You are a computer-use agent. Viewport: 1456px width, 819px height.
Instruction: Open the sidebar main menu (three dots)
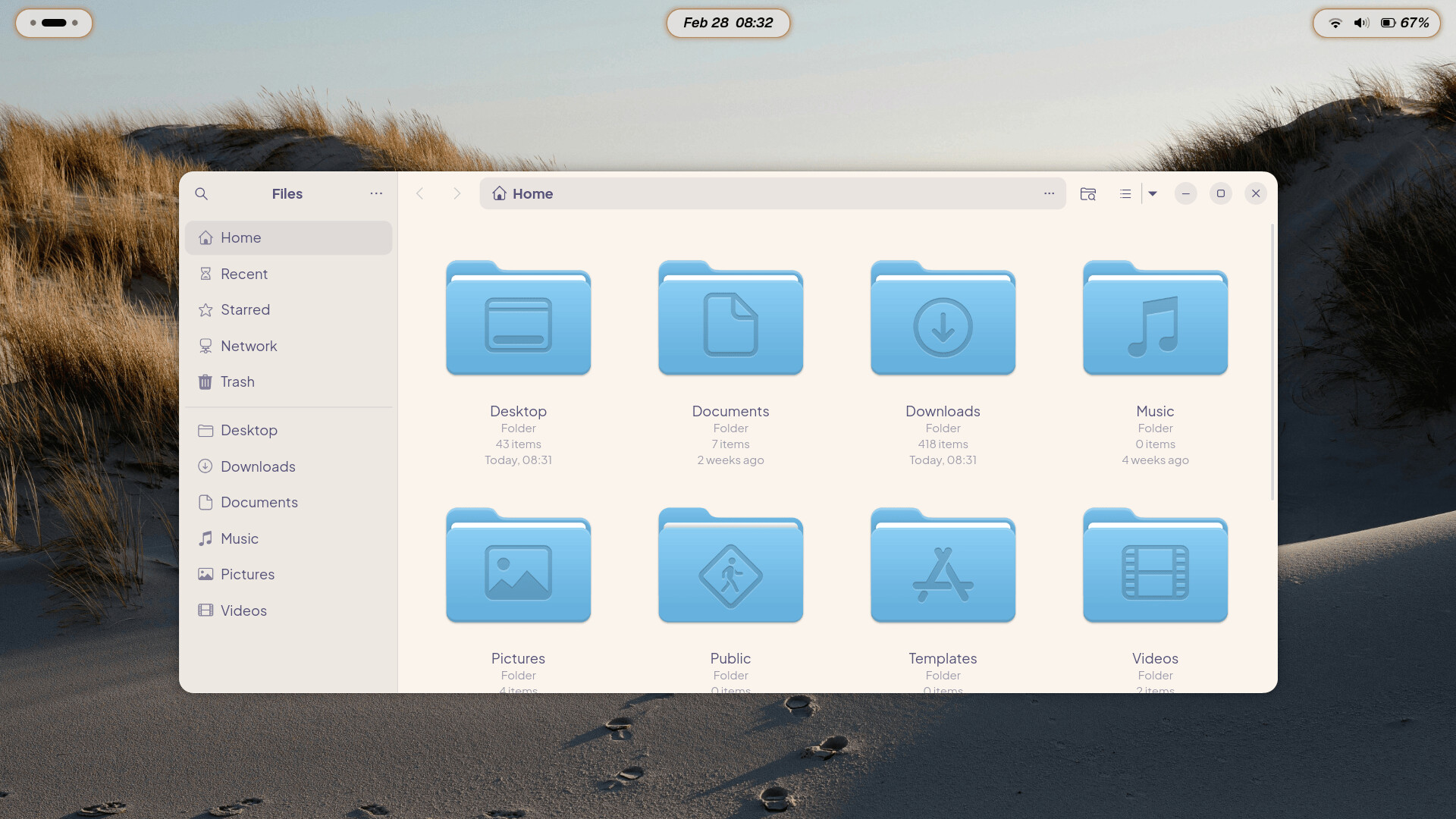(x=376, y=193)
